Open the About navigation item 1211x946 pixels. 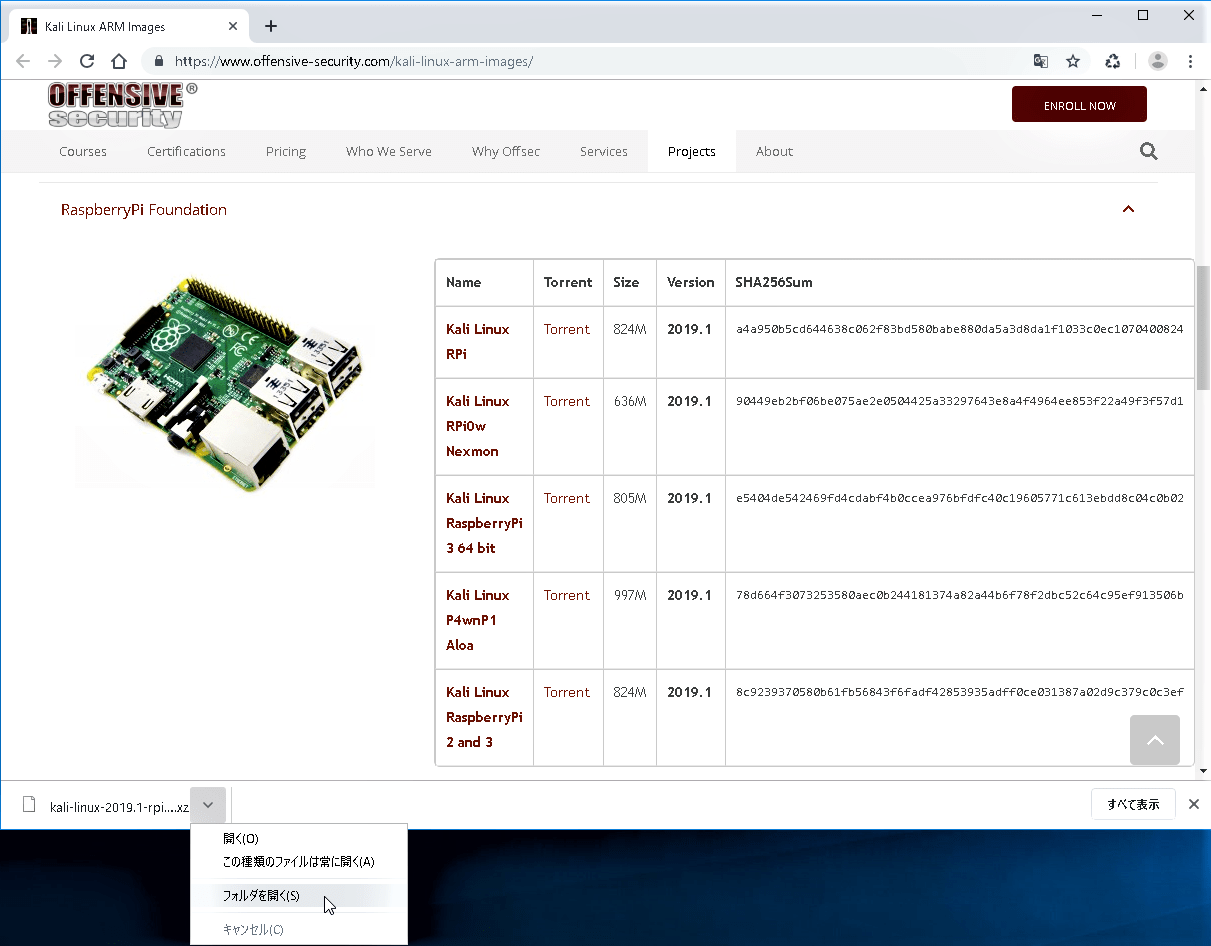coord(774,152)
